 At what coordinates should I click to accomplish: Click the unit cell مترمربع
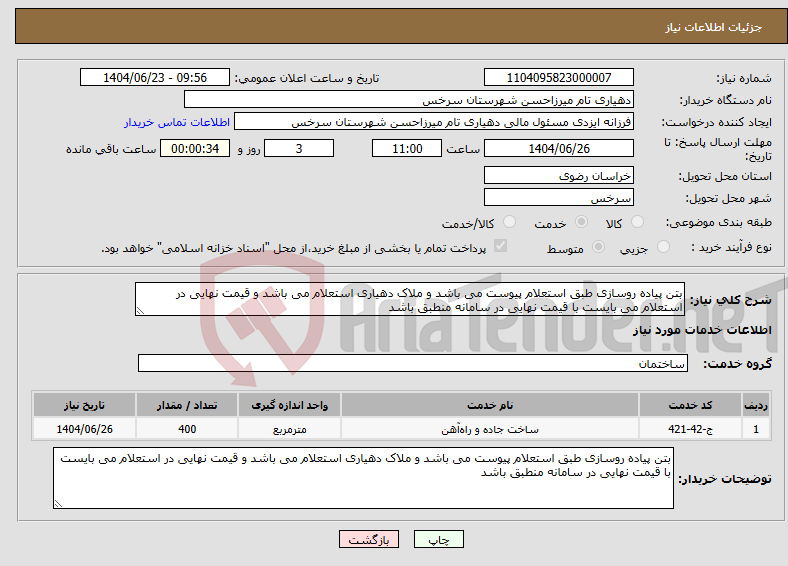[289, 429]
